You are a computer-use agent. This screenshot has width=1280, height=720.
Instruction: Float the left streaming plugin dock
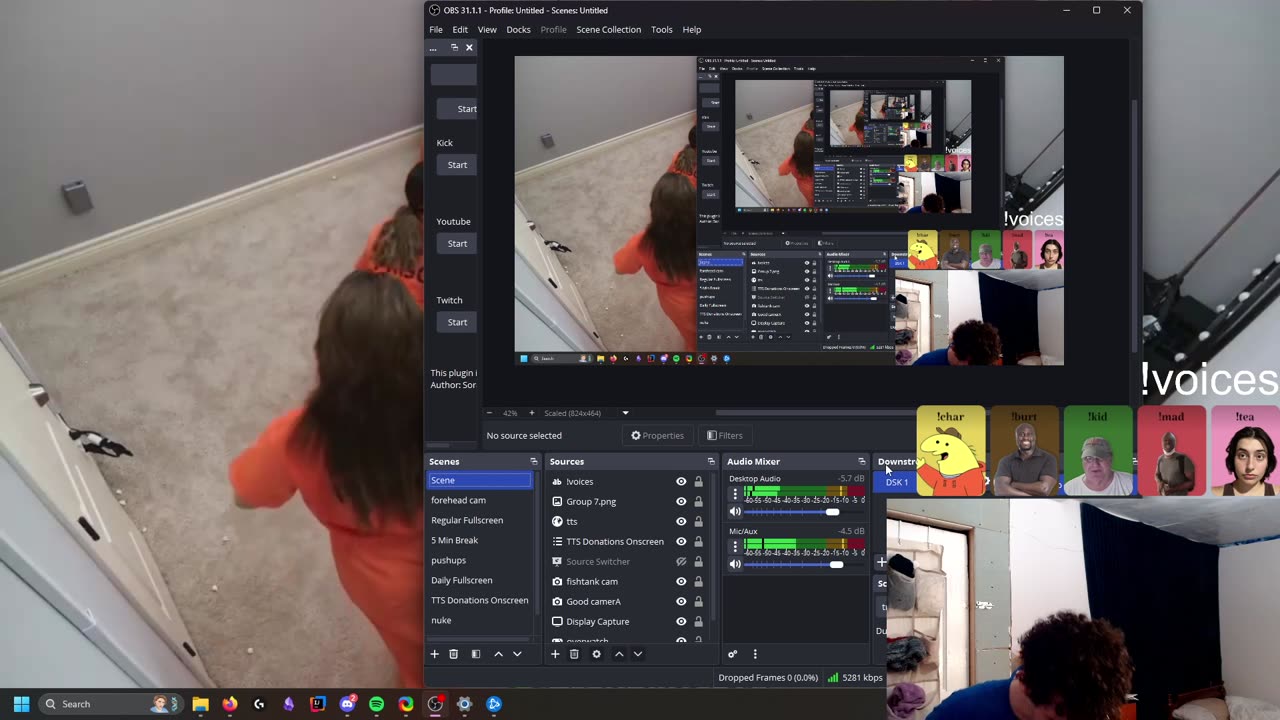tap(454, 48)
